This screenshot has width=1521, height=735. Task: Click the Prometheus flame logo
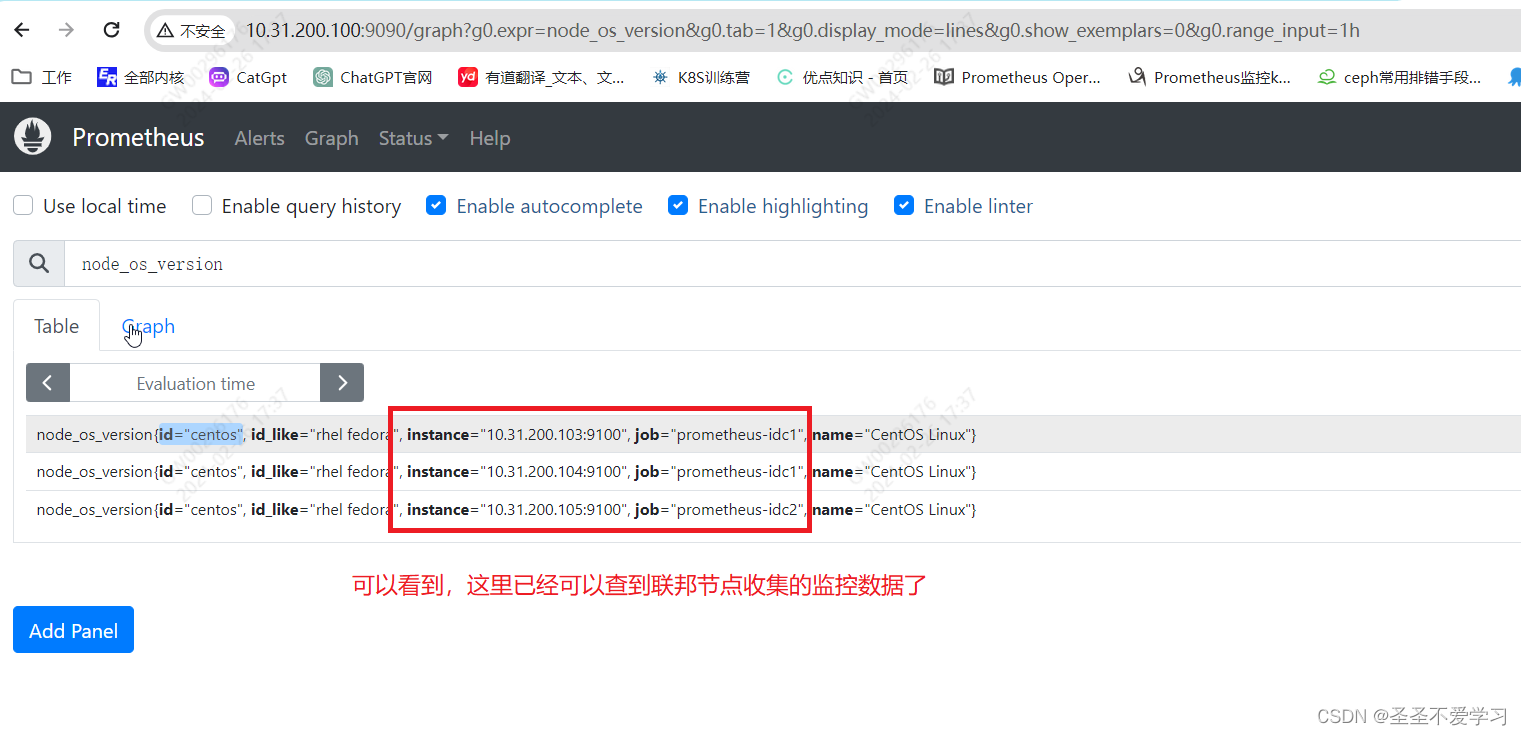click(x=33, y=136)
